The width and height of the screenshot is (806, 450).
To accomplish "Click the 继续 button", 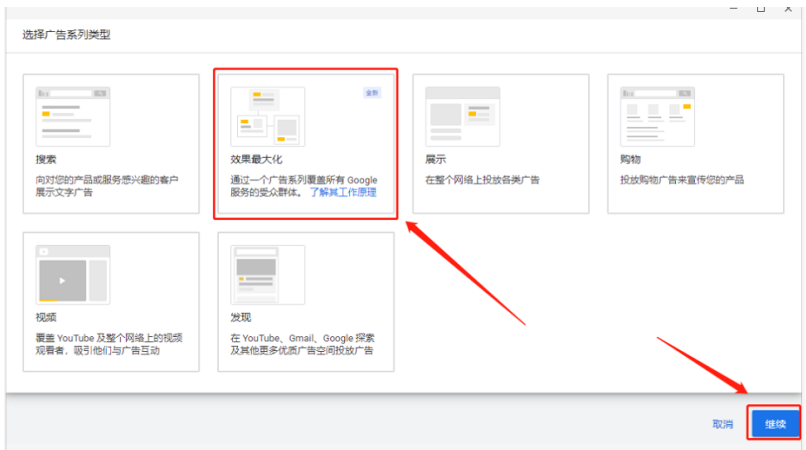I will 775,424.
